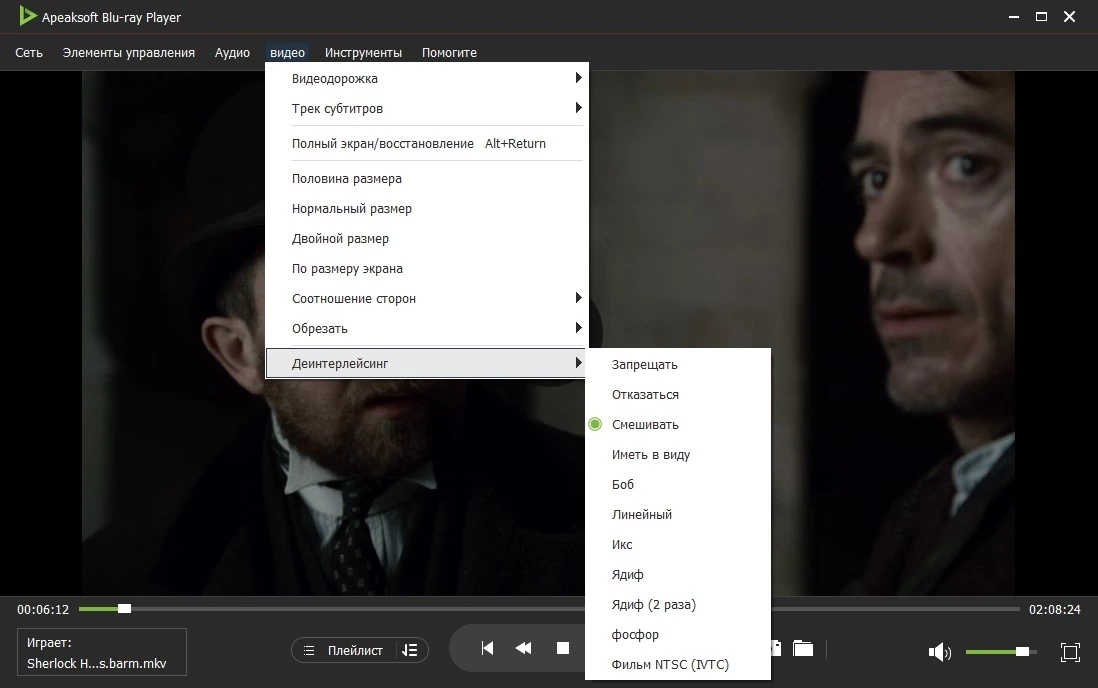1098x688 pixels.
Task: Click the previous track button
Action: (x=487, y=648)
